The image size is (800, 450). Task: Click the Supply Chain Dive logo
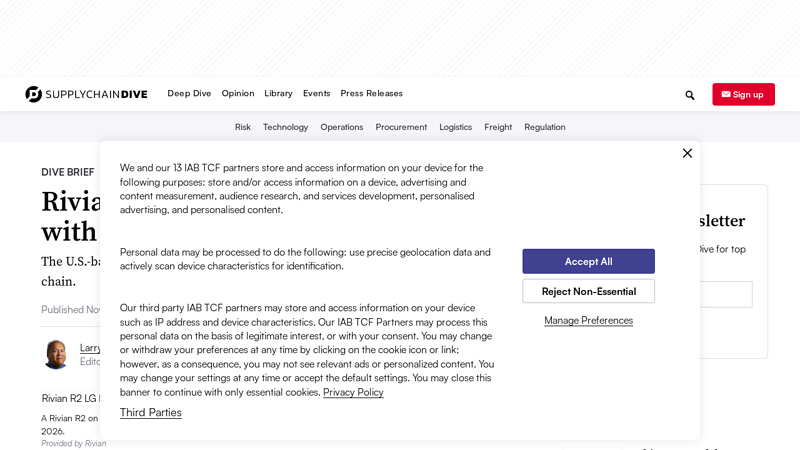[86, 94]
